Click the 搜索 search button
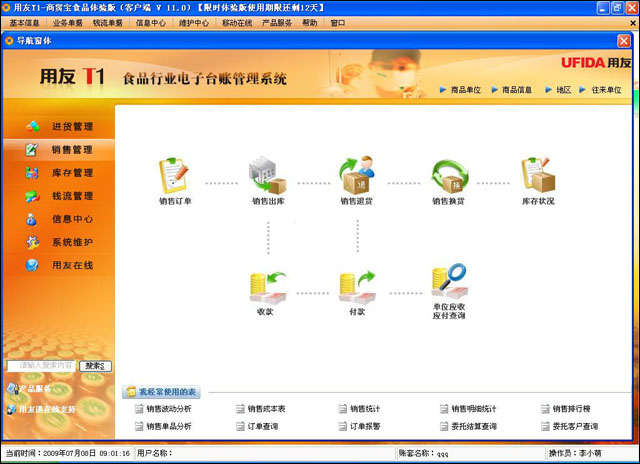The image size is (640, 464). click(x=95, y=366)
